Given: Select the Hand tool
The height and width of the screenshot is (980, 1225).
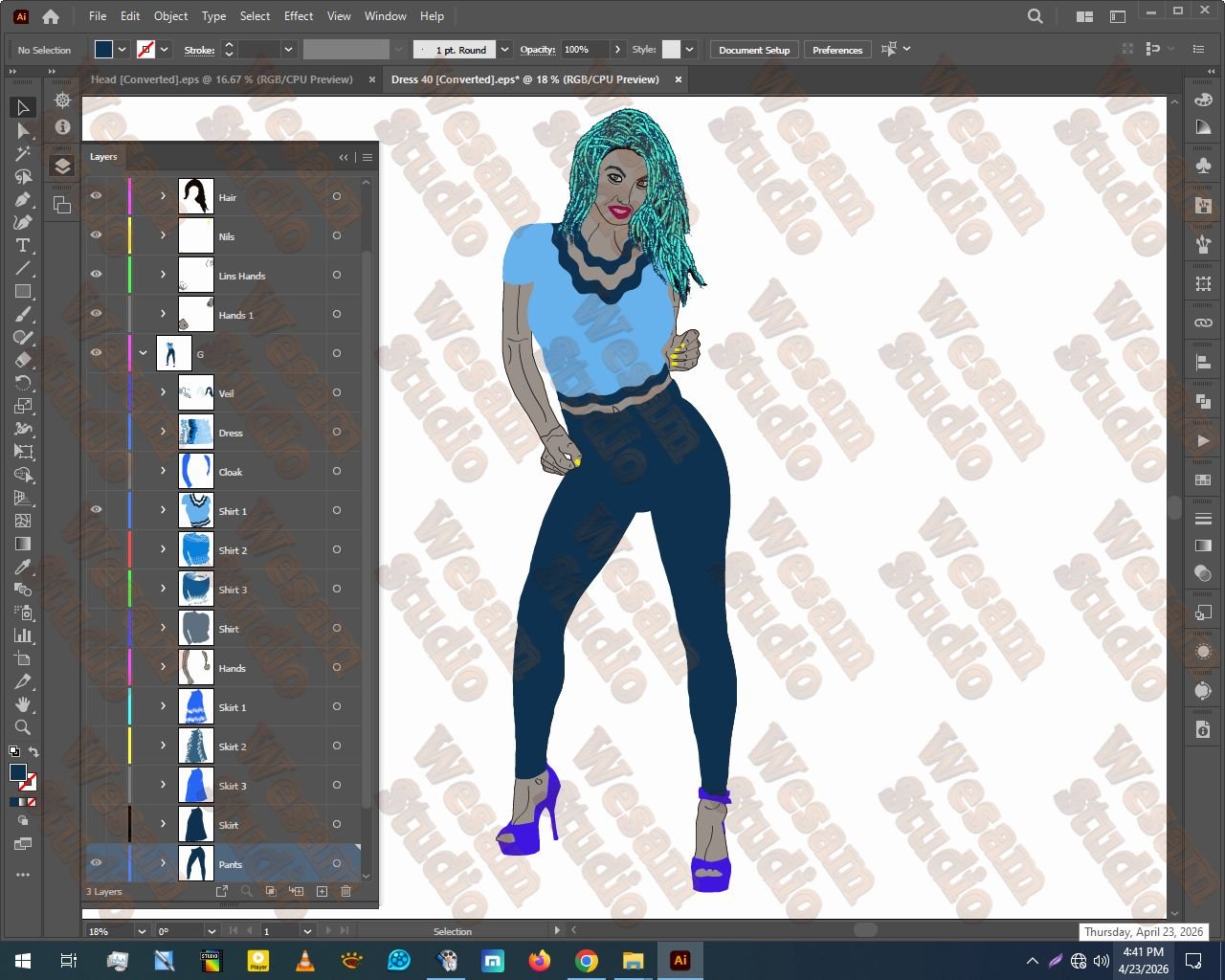Looking at the screenshot, I should point(23,704).
